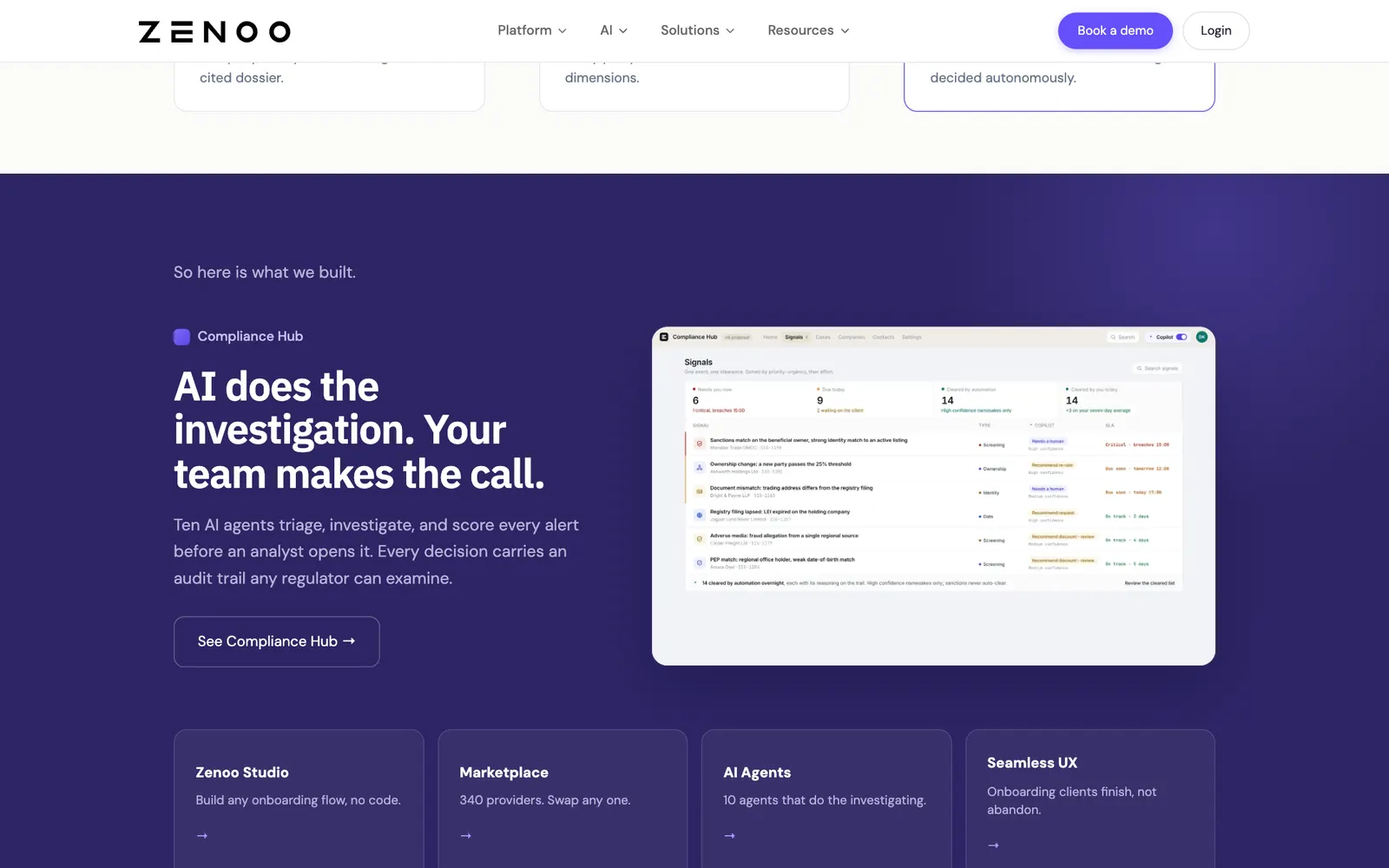The height and width of the screenshot is (868, 1389).
Task: Click the arrow in Zenoo Studio card
Action: point(202,836)
